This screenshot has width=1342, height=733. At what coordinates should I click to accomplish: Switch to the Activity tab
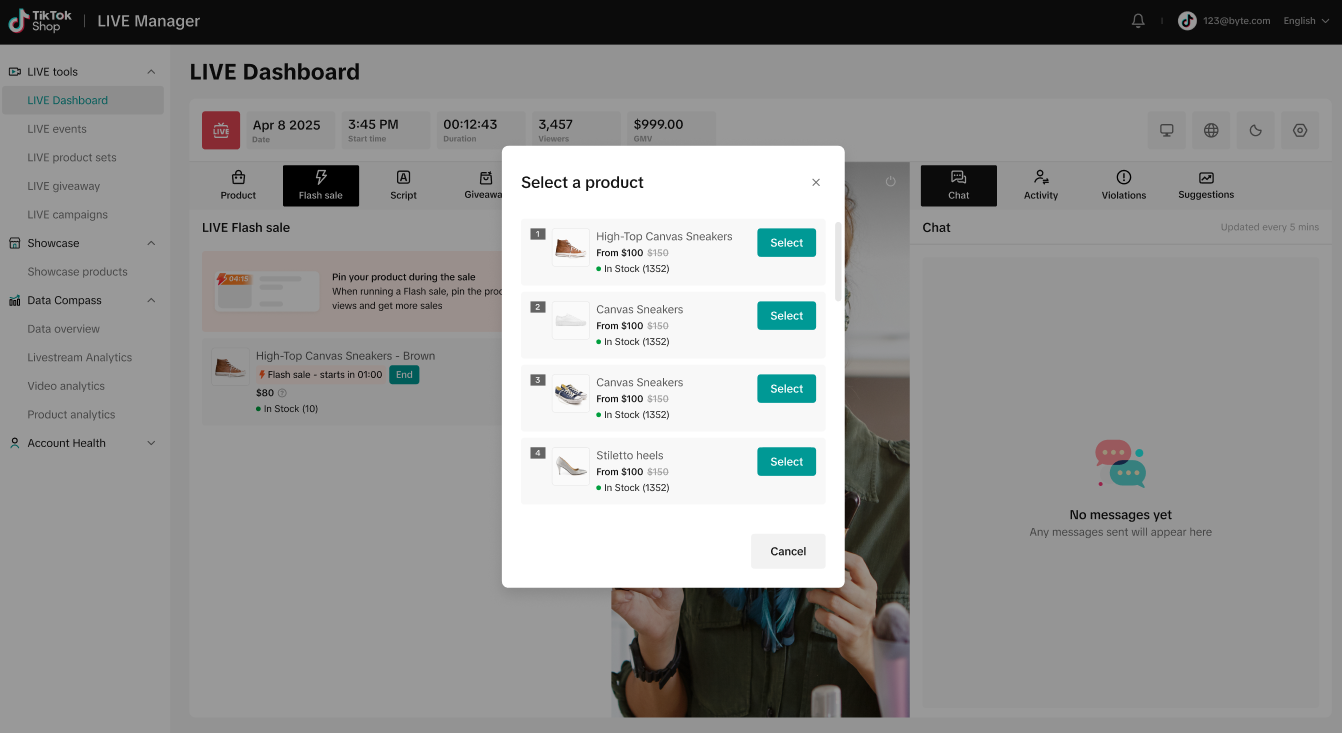click(x=1041, y=185)
